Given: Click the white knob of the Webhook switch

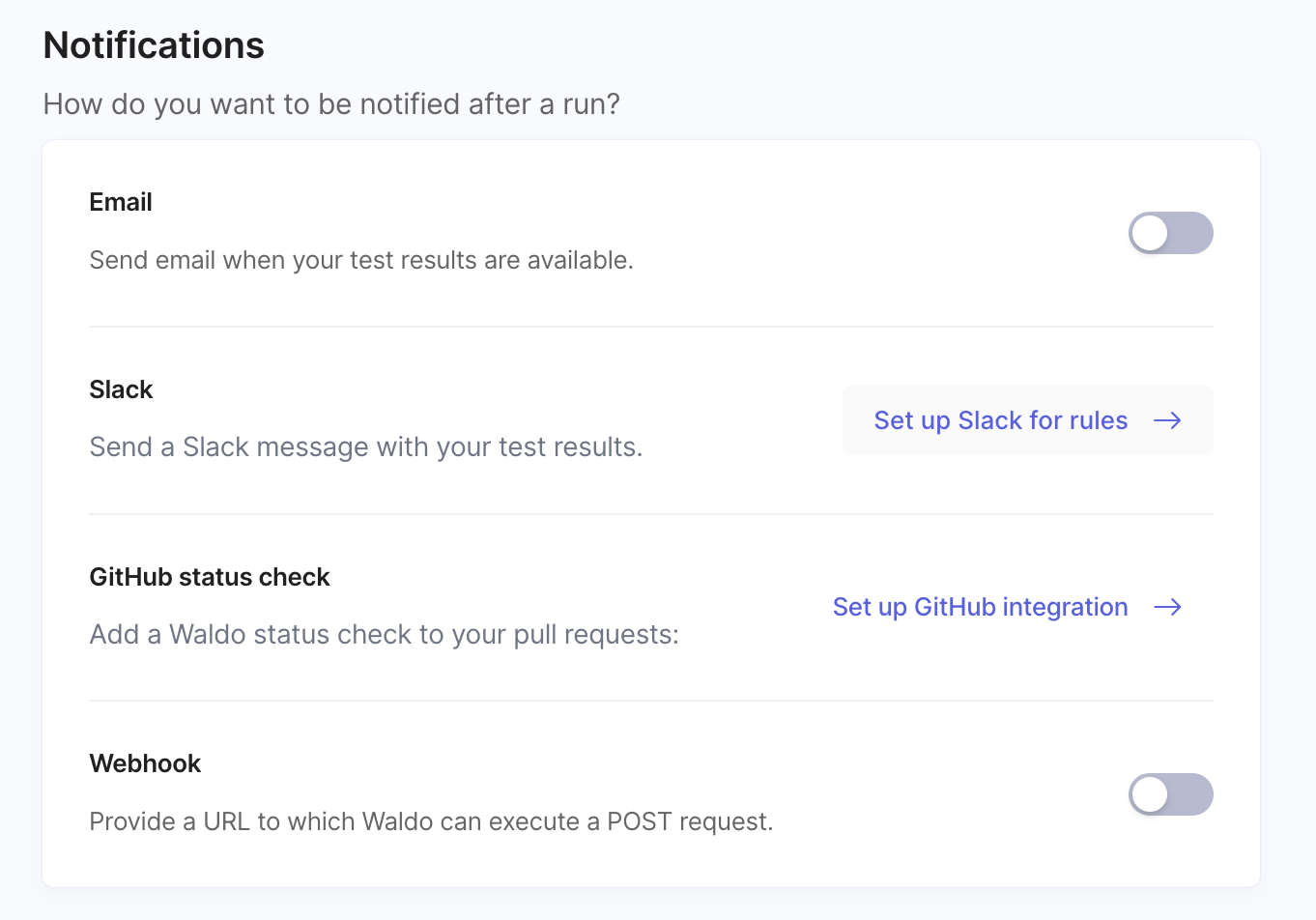Looking at the screenshot, I should pos(1150,794).
